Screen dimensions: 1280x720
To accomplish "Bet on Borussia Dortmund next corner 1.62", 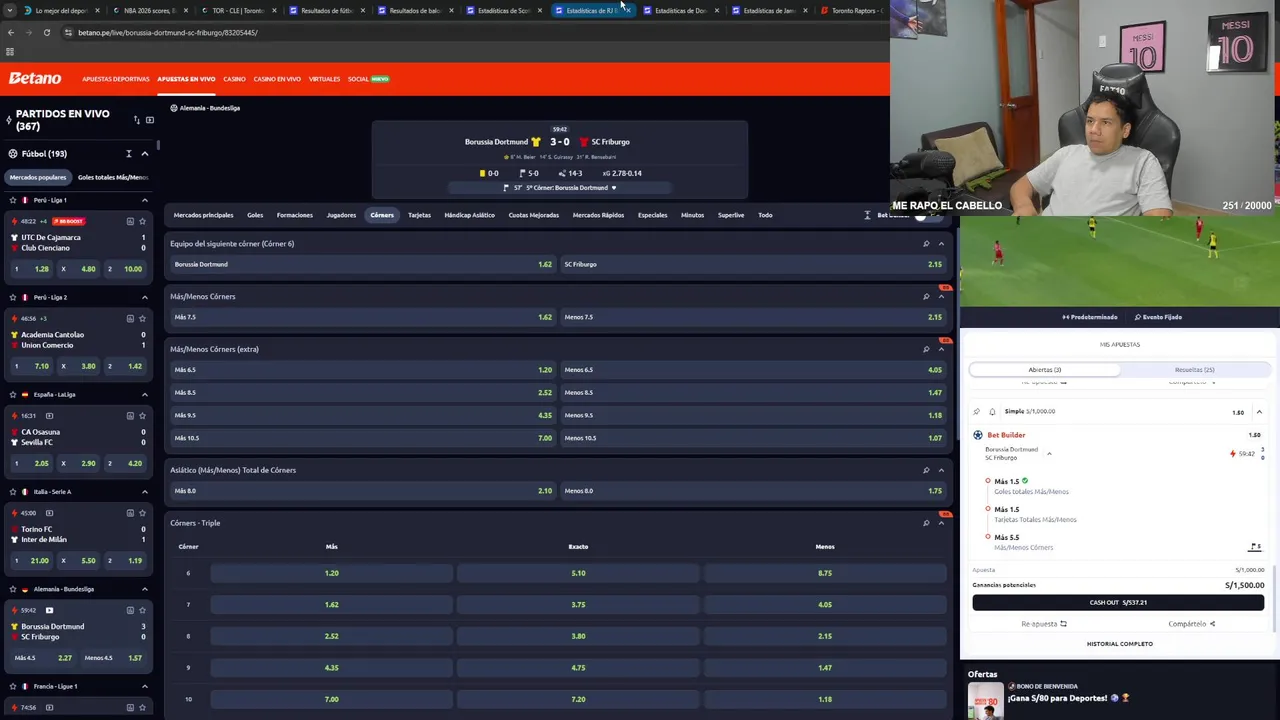I will point(363,264).
